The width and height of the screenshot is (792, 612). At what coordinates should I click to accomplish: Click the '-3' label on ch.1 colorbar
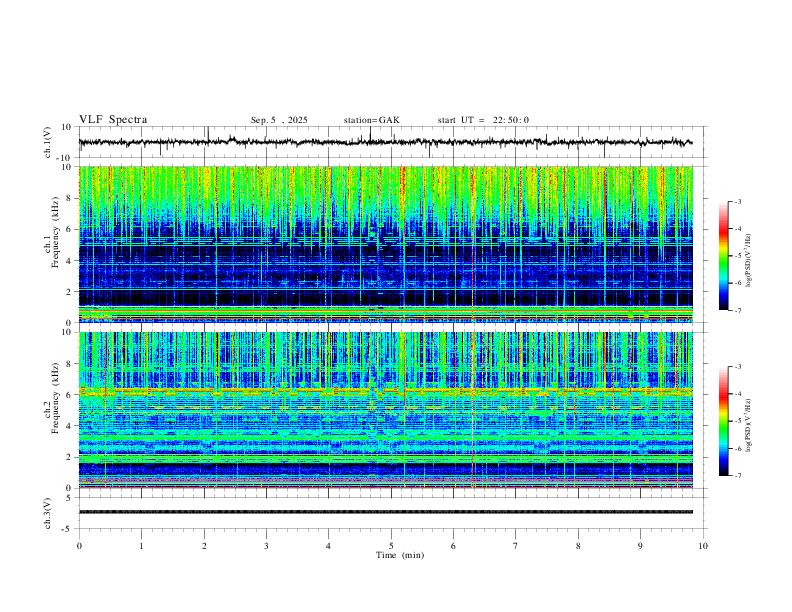pos(737,201)
